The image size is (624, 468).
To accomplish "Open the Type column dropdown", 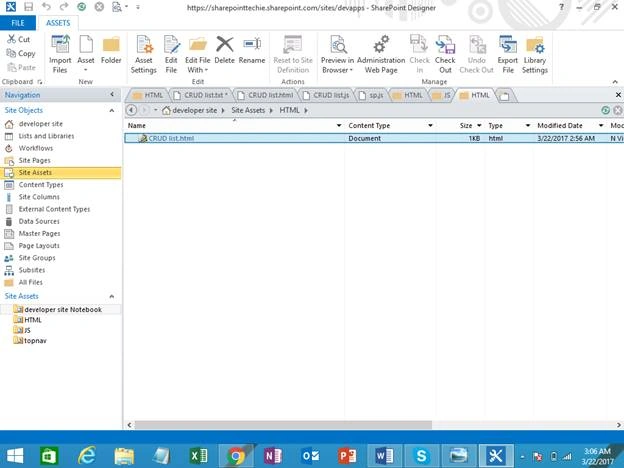I will 528,125.
